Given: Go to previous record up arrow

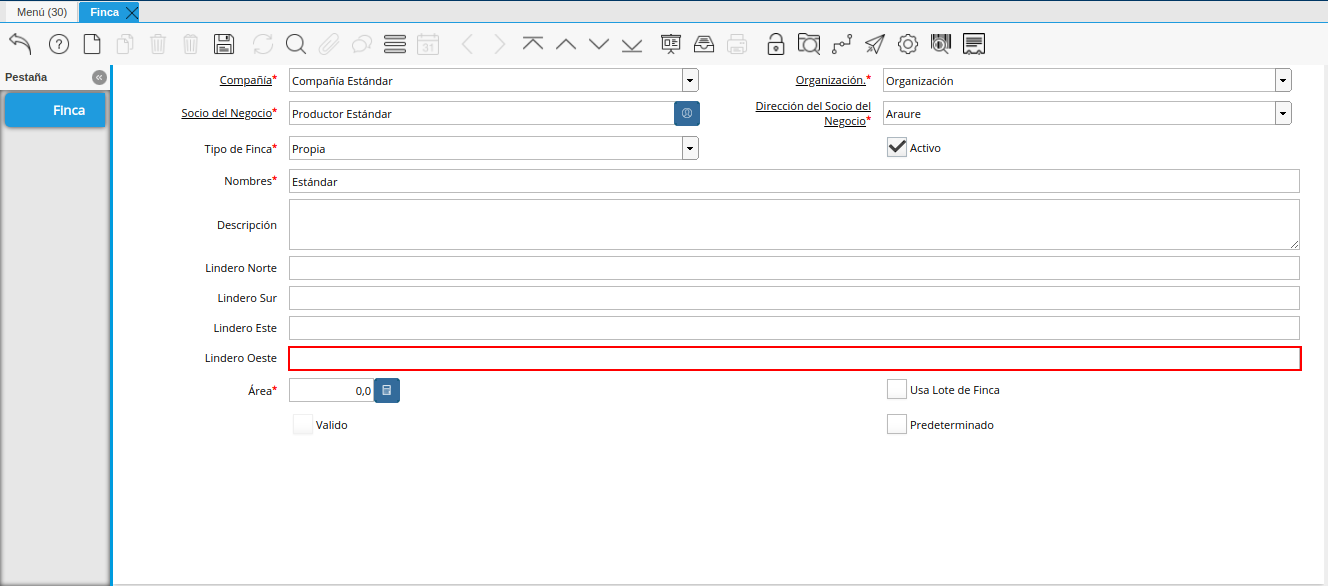Looking at the screenshot, I should tap(566, 44).
